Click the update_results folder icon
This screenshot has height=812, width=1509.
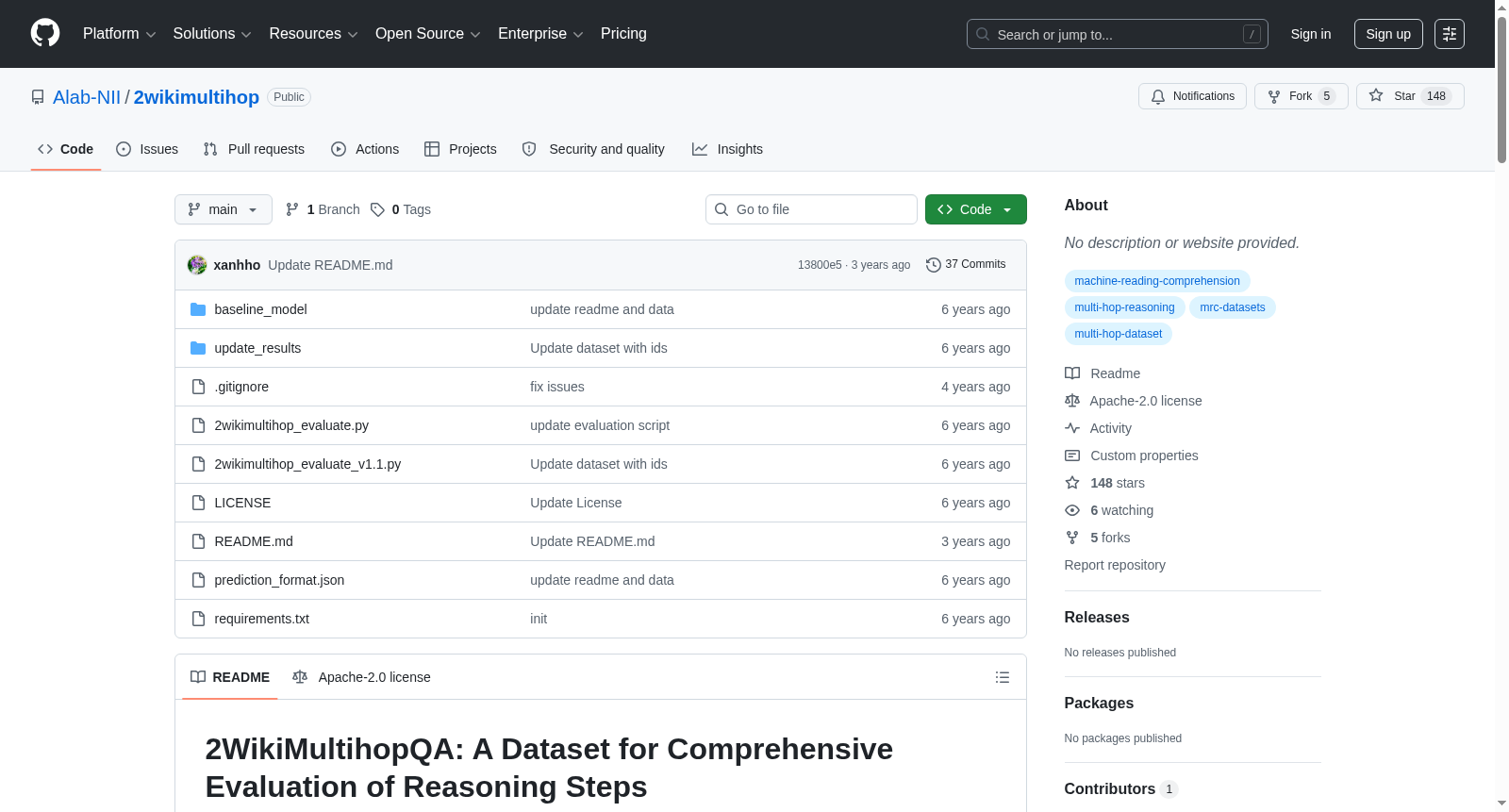(x=198, y=348)
